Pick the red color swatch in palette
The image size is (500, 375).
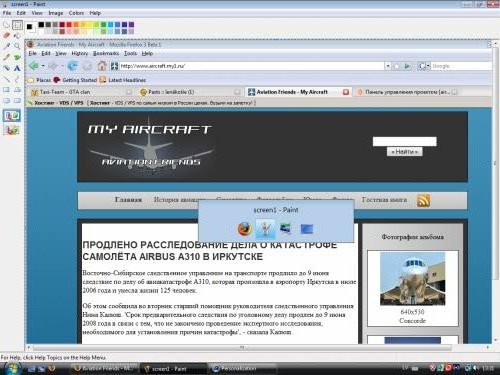coord(69,24)
